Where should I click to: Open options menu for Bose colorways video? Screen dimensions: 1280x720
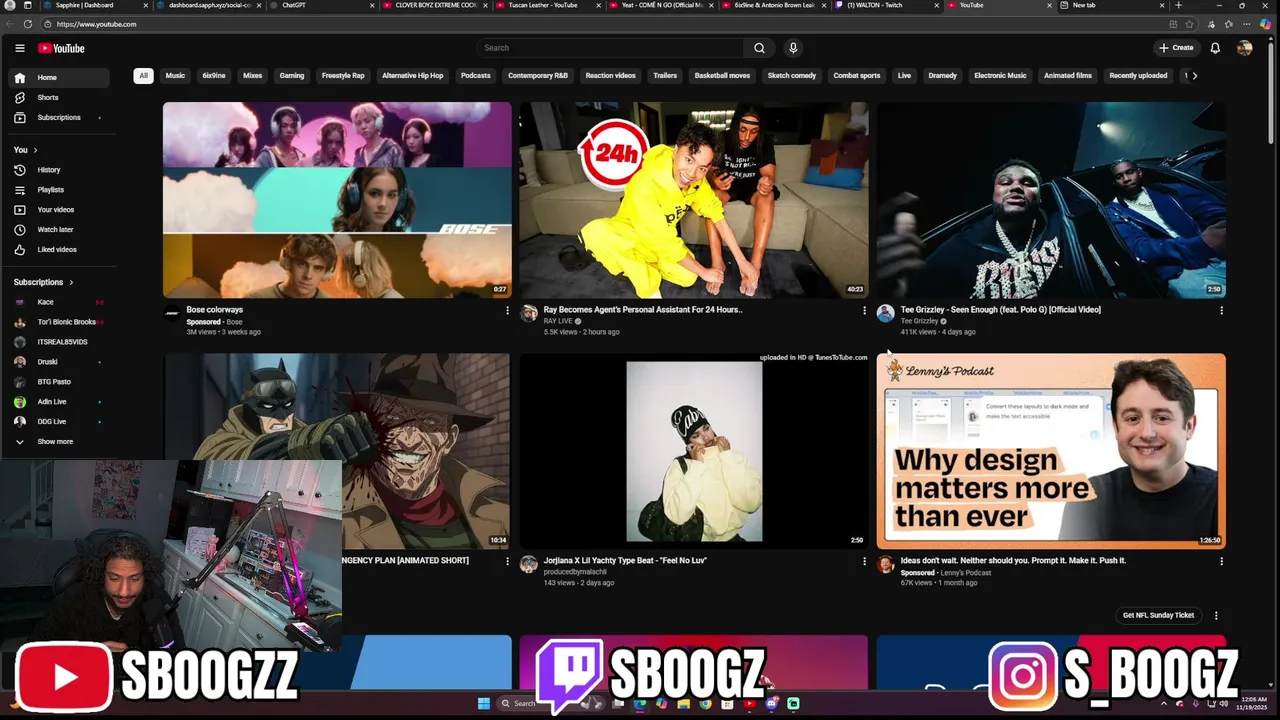(x=507, y=310)
